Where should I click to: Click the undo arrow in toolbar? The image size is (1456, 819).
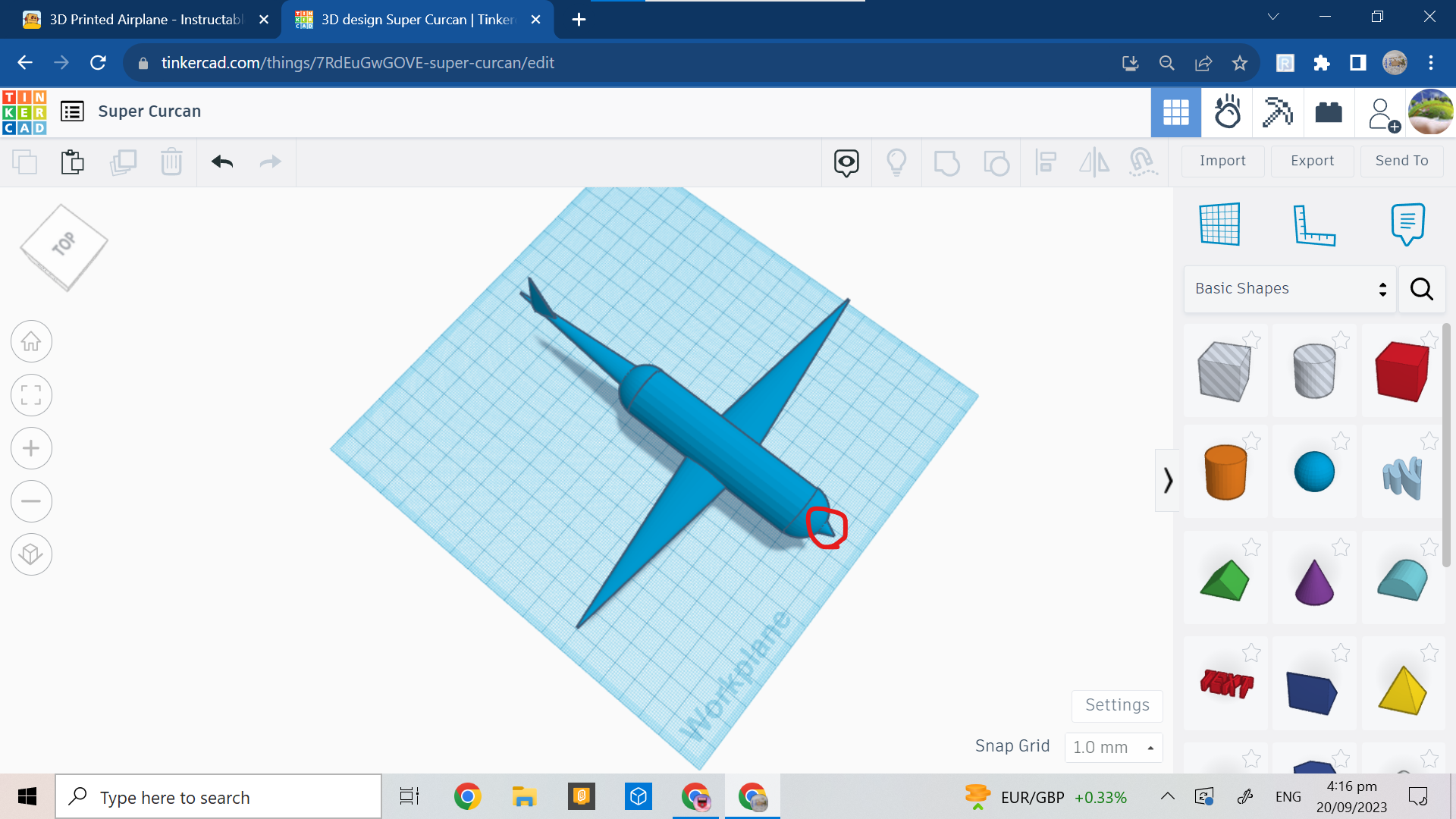pos(222,162)
